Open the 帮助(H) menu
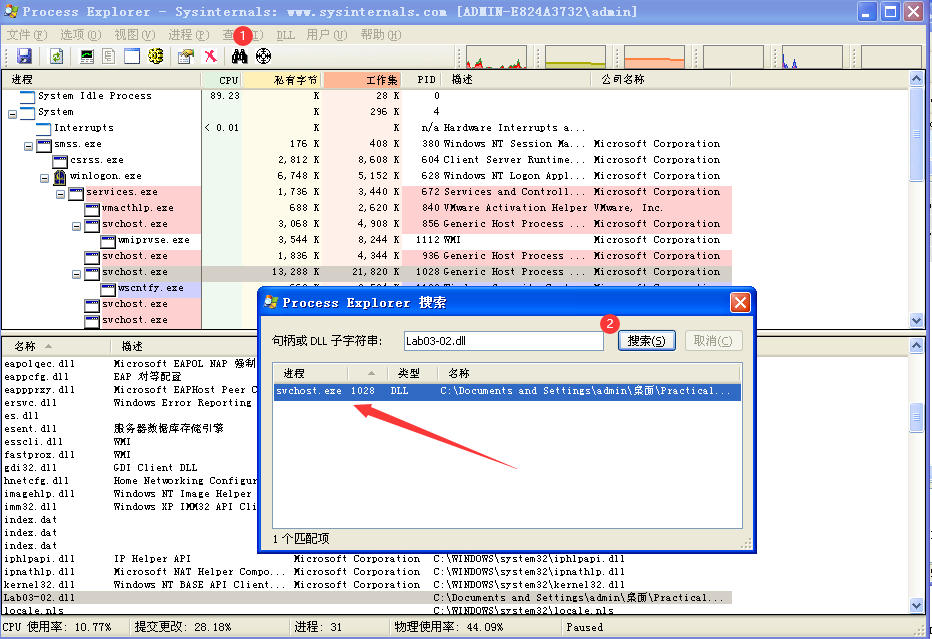The width and height of the screenshot is (932, 639). (381, 35)
